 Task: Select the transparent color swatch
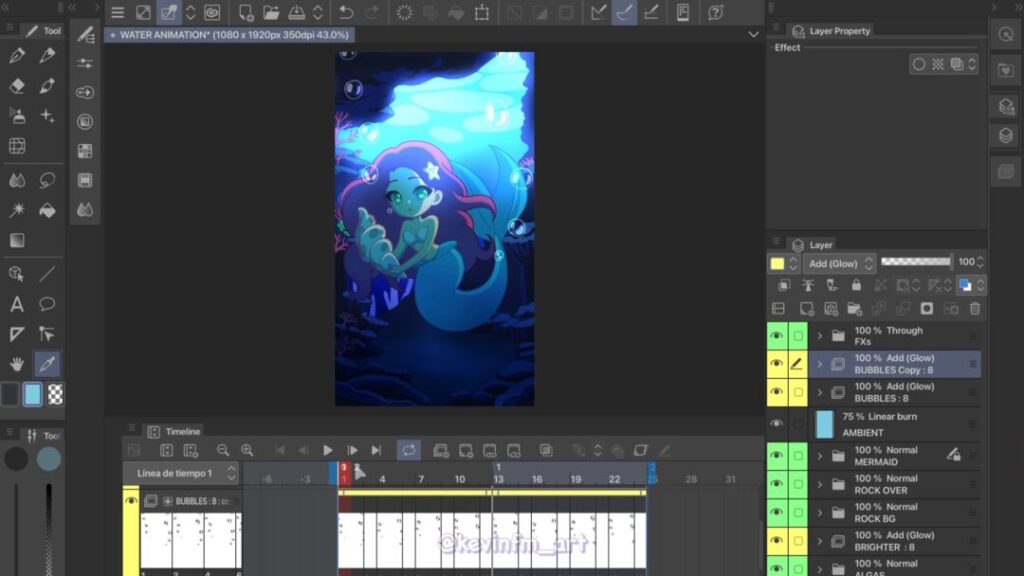pyautogui.click(x=56, y=394)
